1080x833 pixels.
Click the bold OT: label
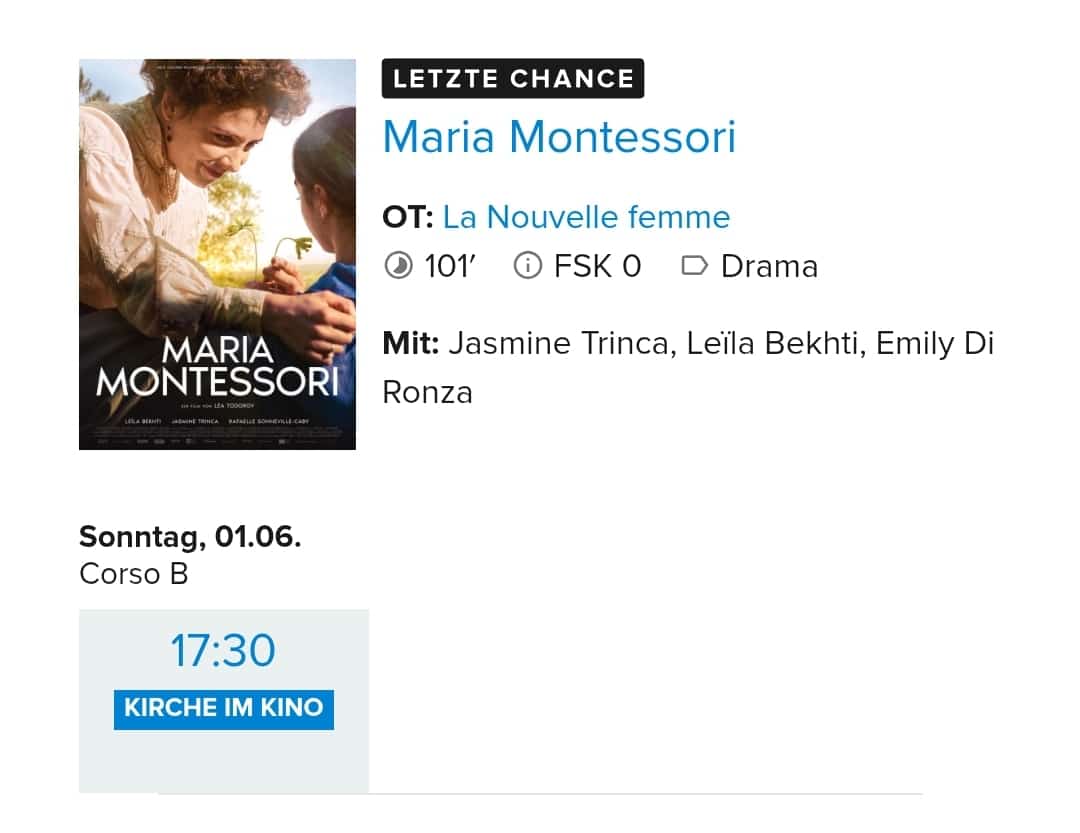pos(408,217)
